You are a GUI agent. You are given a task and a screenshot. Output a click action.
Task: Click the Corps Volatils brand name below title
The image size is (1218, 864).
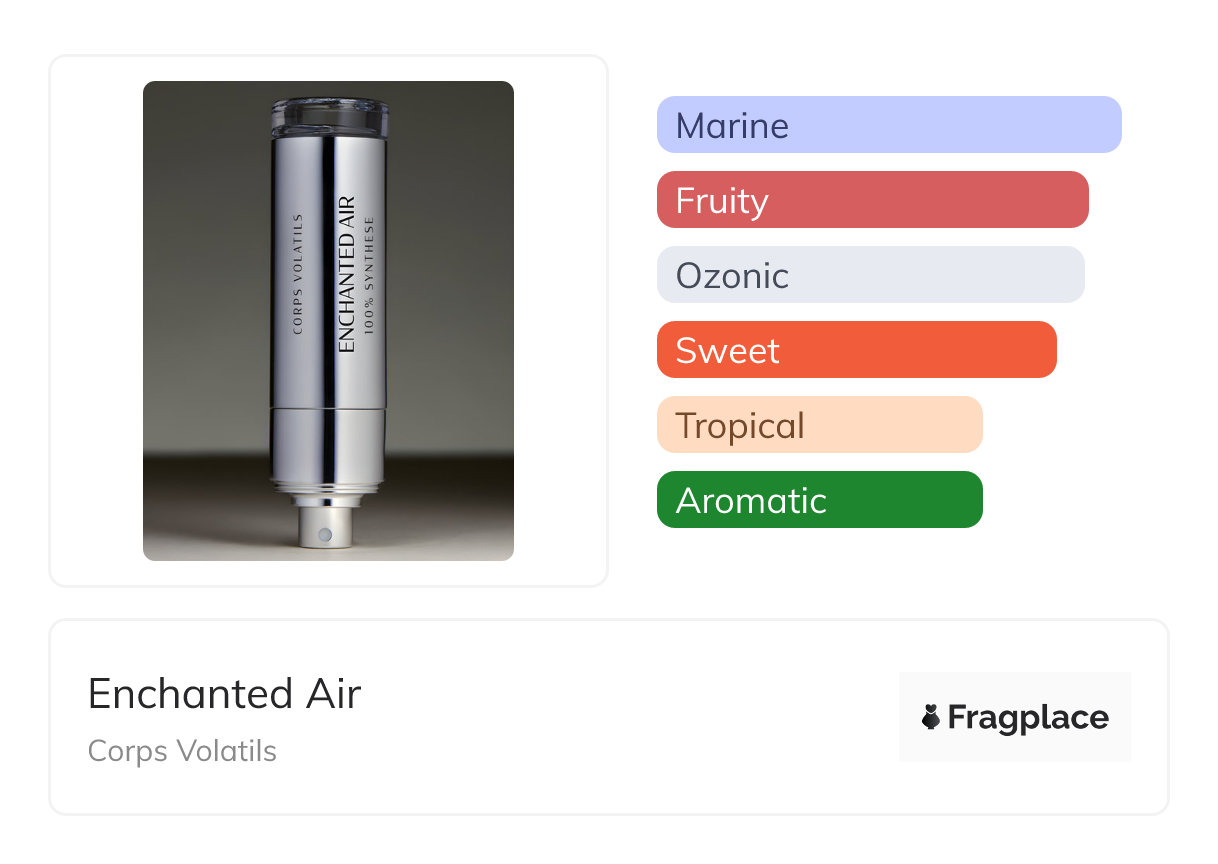tap(182, 751)
